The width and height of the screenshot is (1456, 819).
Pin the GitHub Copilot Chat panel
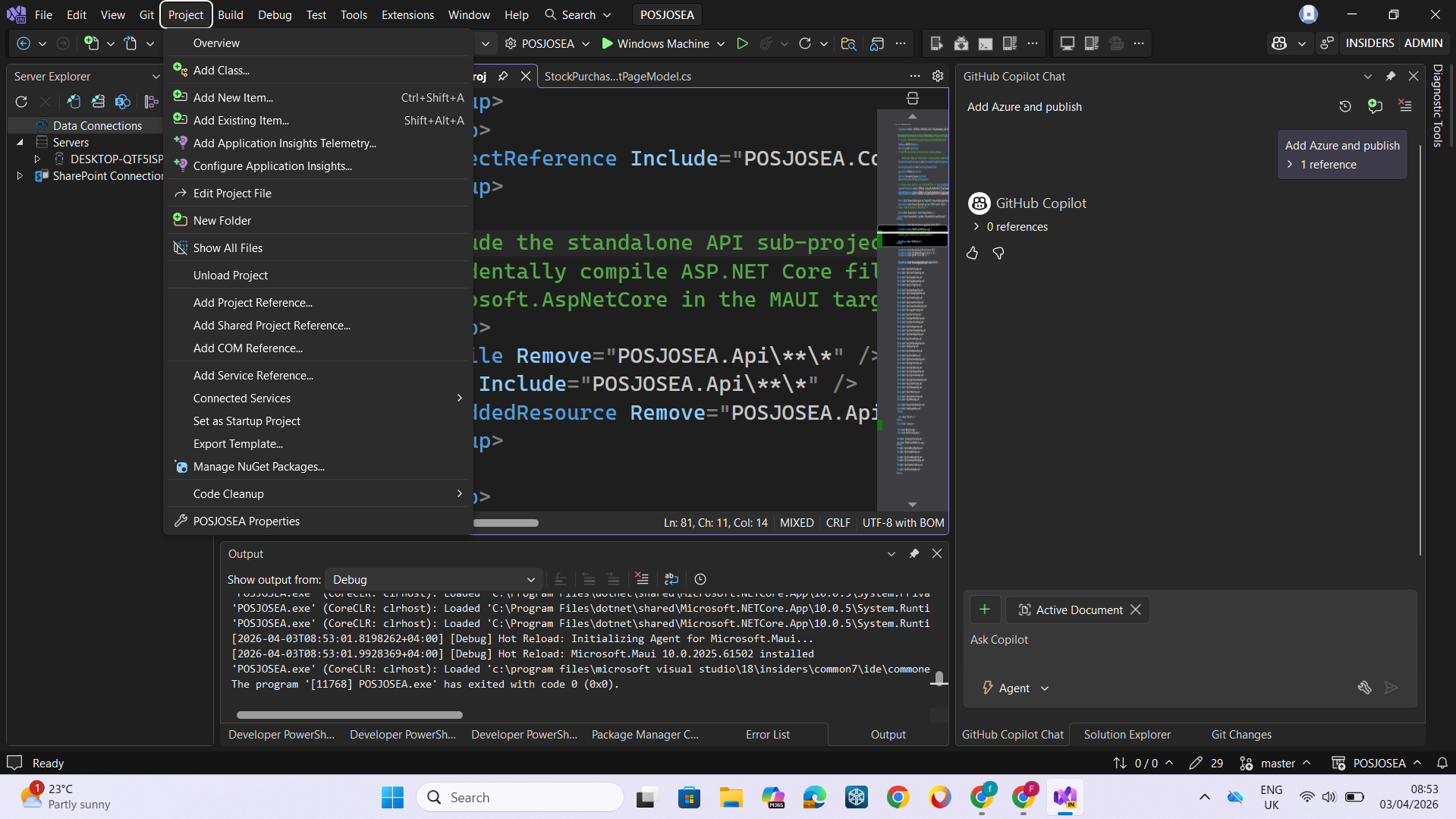click(1390, 77)
